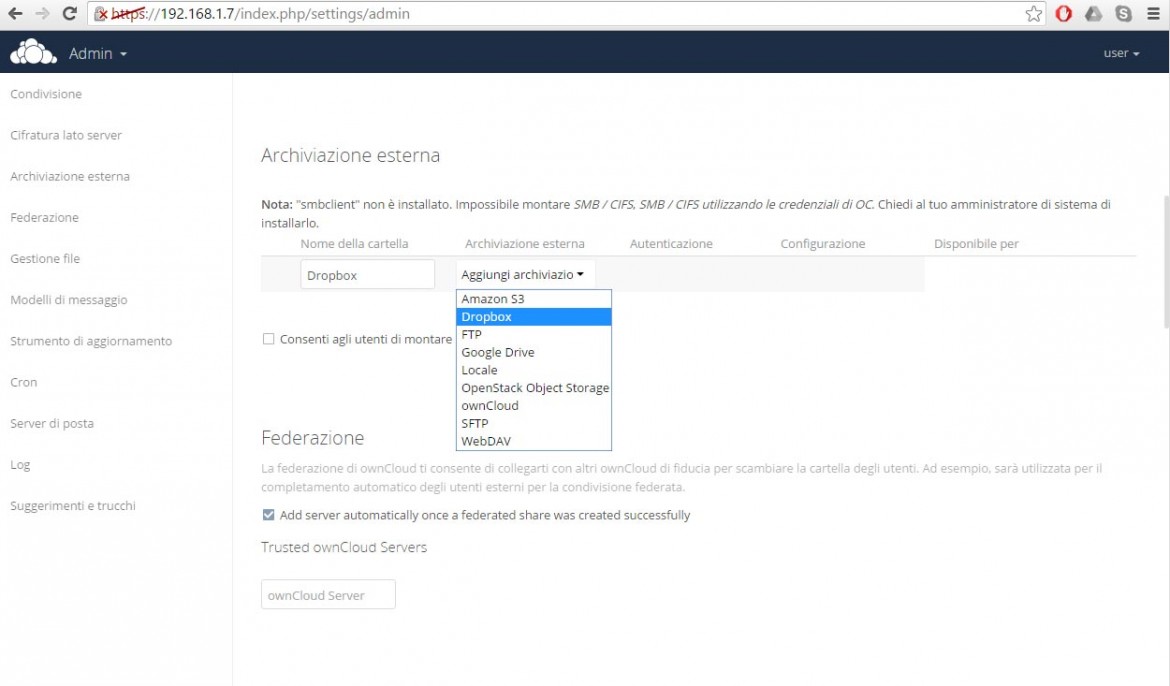Click Trusted ownCloud Servers heading
Image resolution: width=1170 pixels, height=686 pixels.
tap(344, 547)
